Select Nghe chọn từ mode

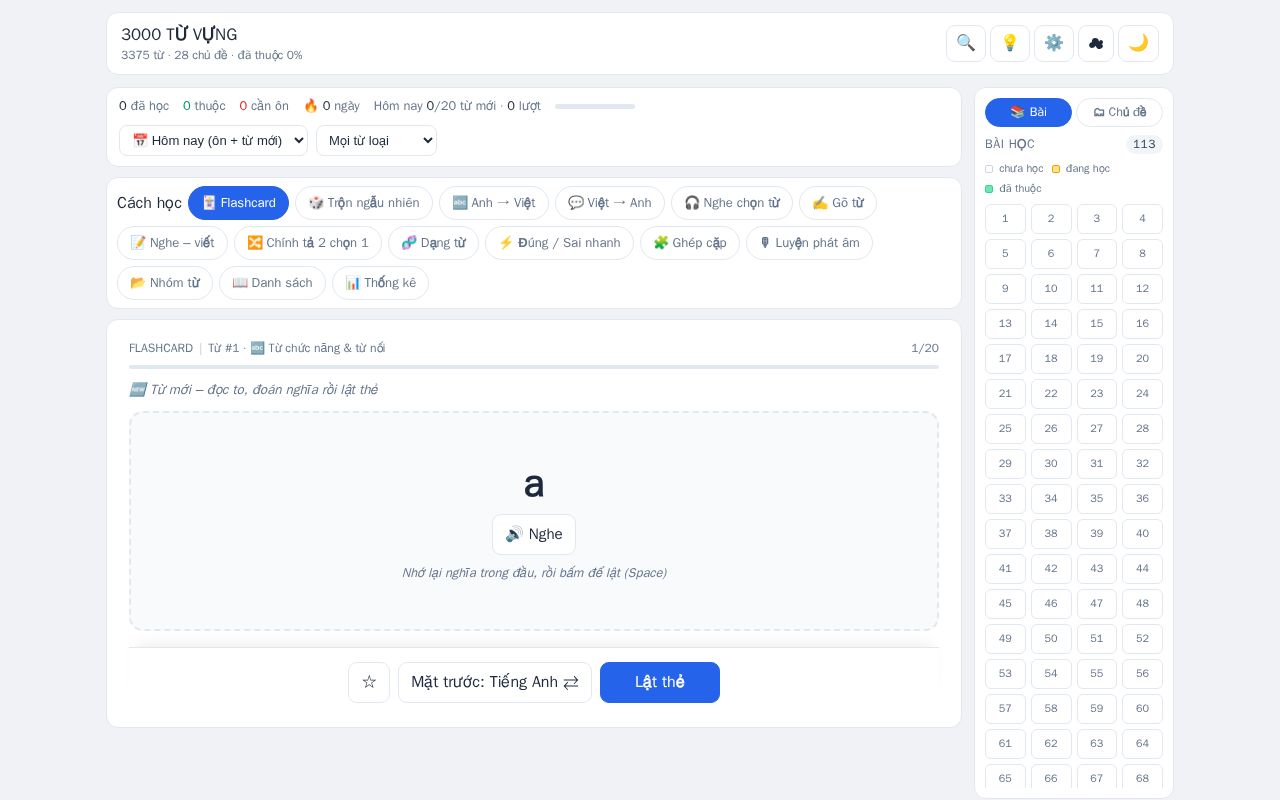[732, 203]
